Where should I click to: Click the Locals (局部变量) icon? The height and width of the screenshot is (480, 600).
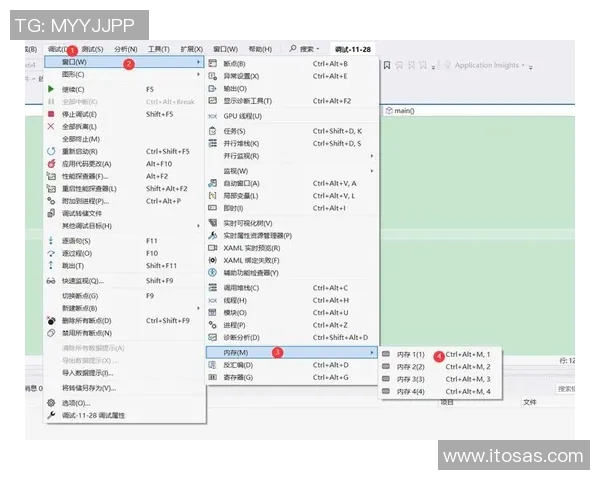(x=212, y=196)
